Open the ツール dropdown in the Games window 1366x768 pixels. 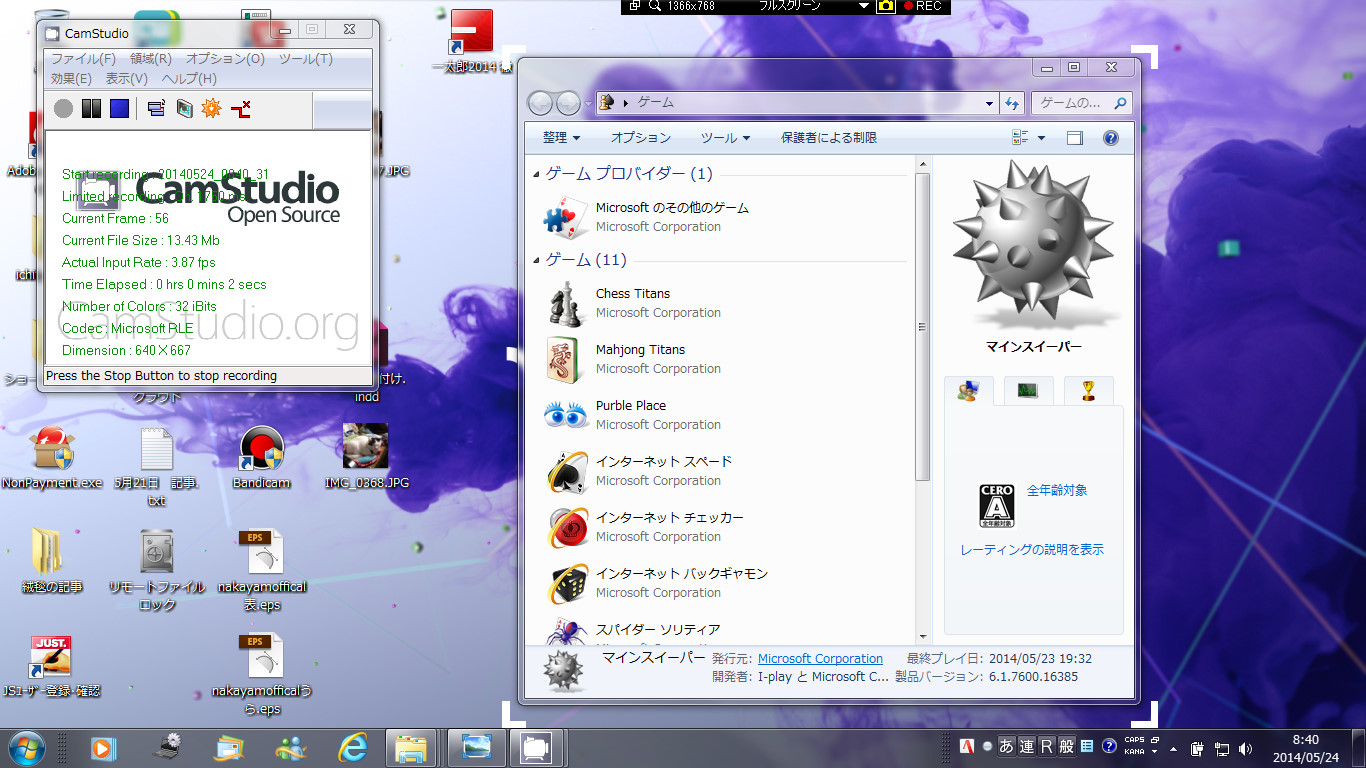tap(725, 138)
